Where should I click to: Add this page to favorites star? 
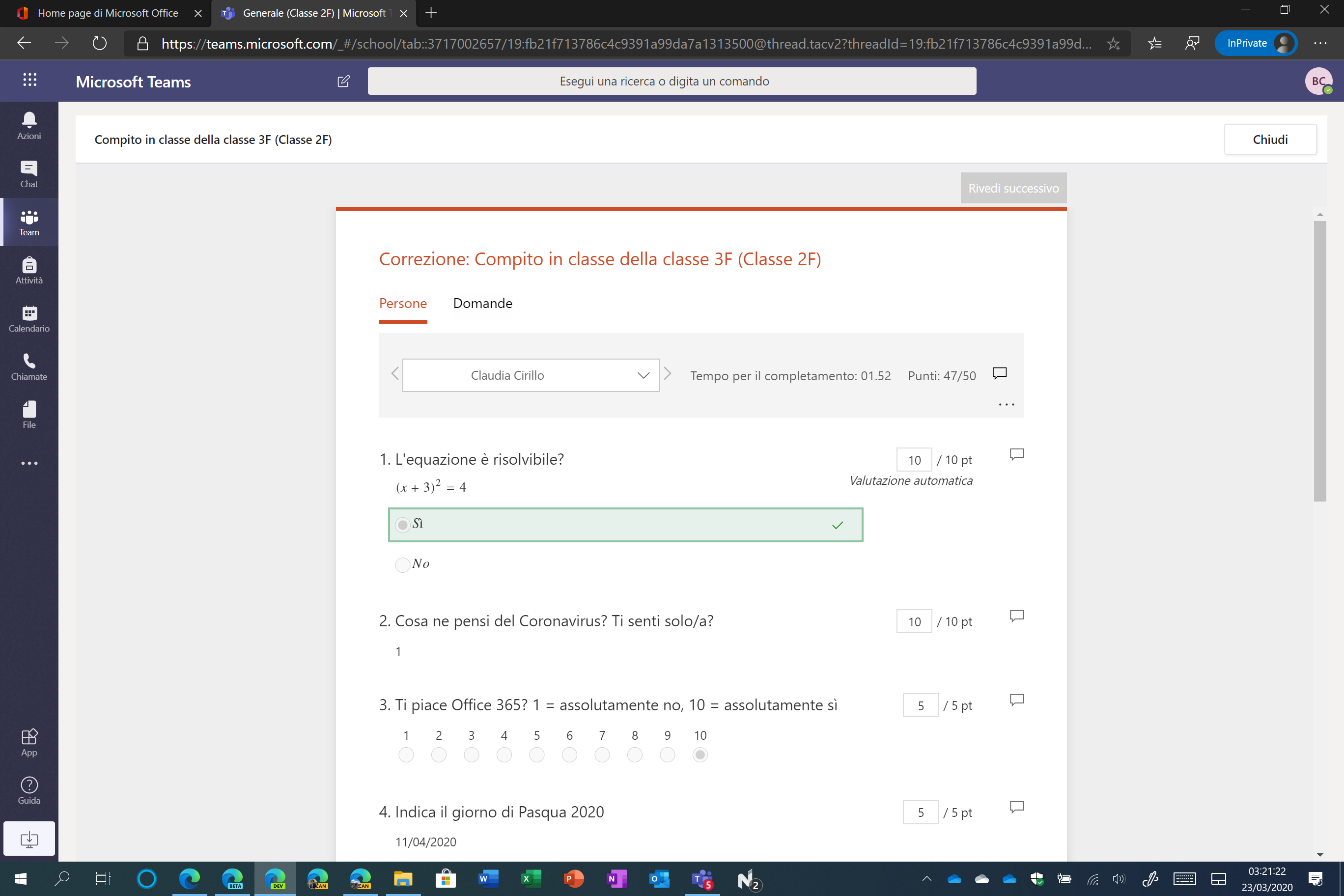pyautogui.click(x=1113, y=43)
